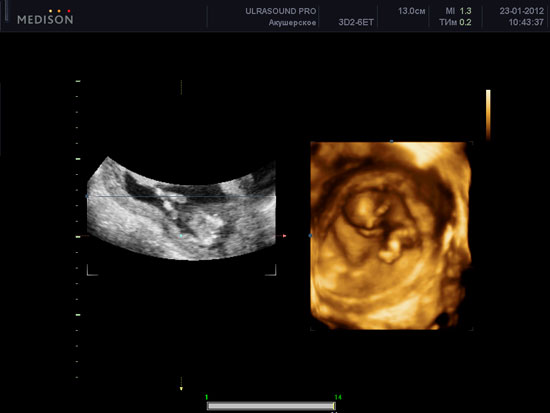Click the blue handle on the 3D render's left edge

click(310, 236)
